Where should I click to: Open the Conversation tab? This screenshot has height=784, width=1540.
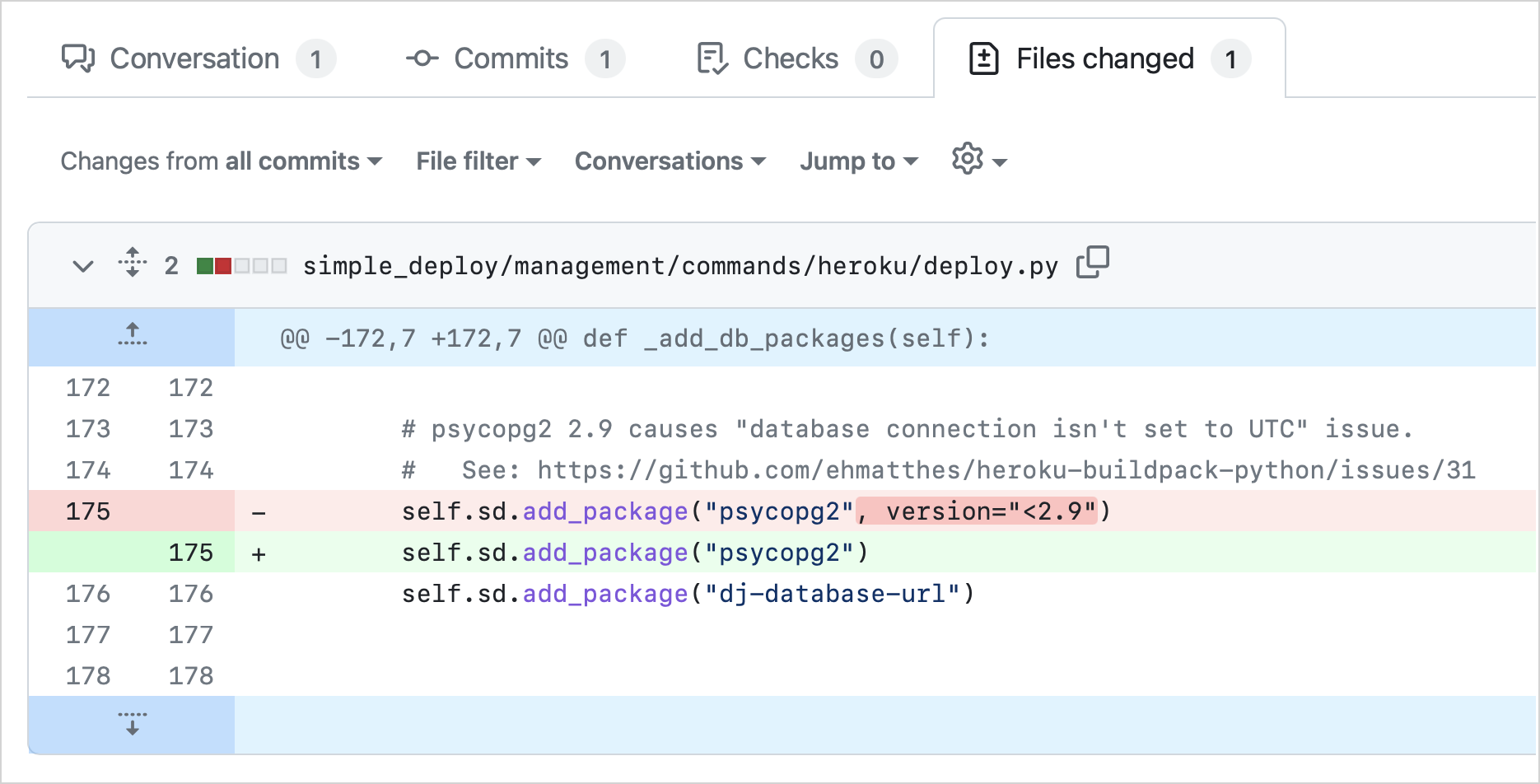[198, 58]
